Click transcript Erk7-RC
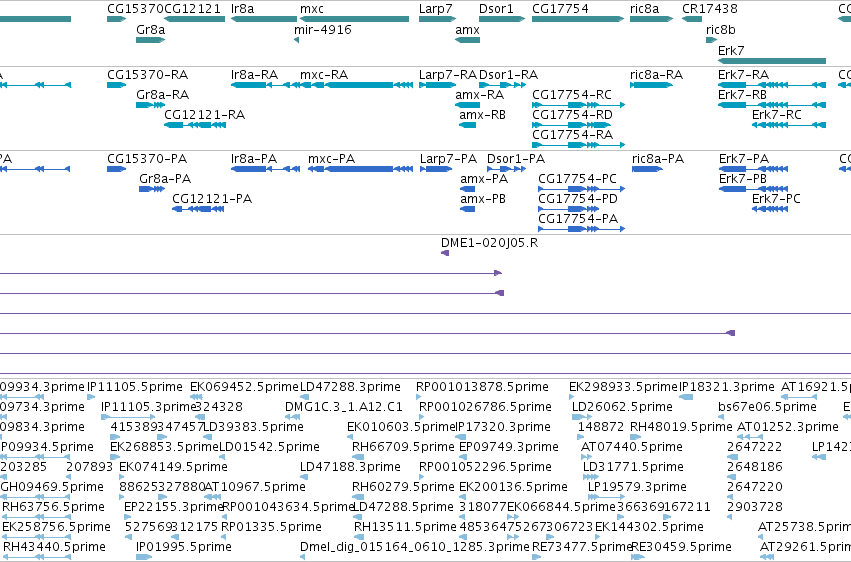The image size is (851, 562). point(777,114)
